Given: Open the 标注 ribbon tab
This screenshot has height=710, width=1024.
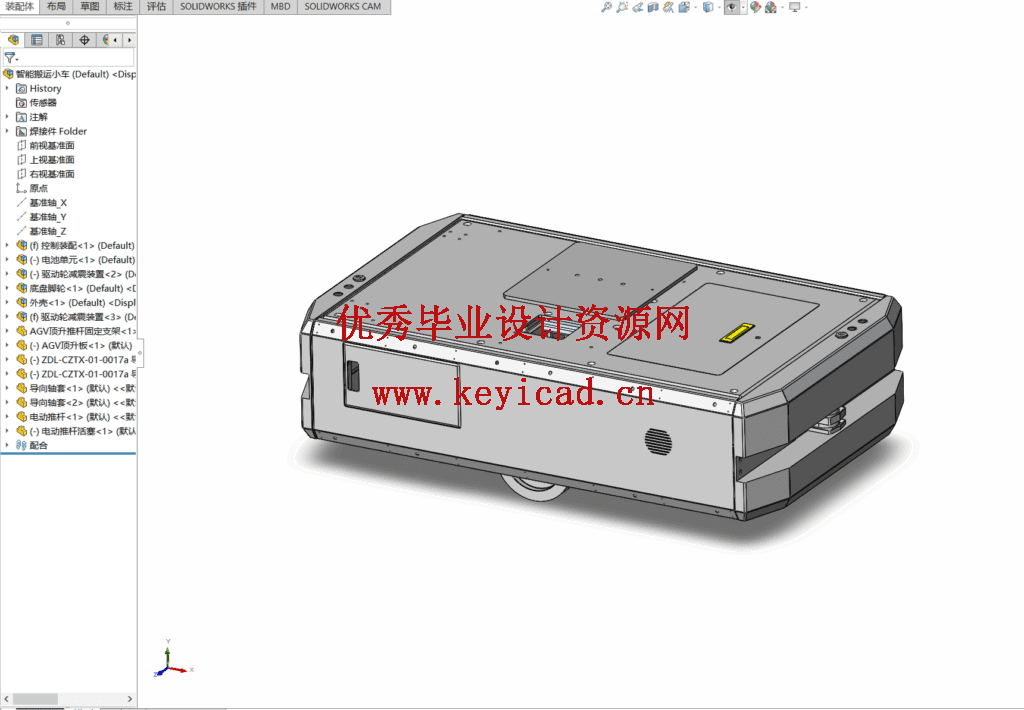Looking at the screenshot, I should click(x=123, y=7).
